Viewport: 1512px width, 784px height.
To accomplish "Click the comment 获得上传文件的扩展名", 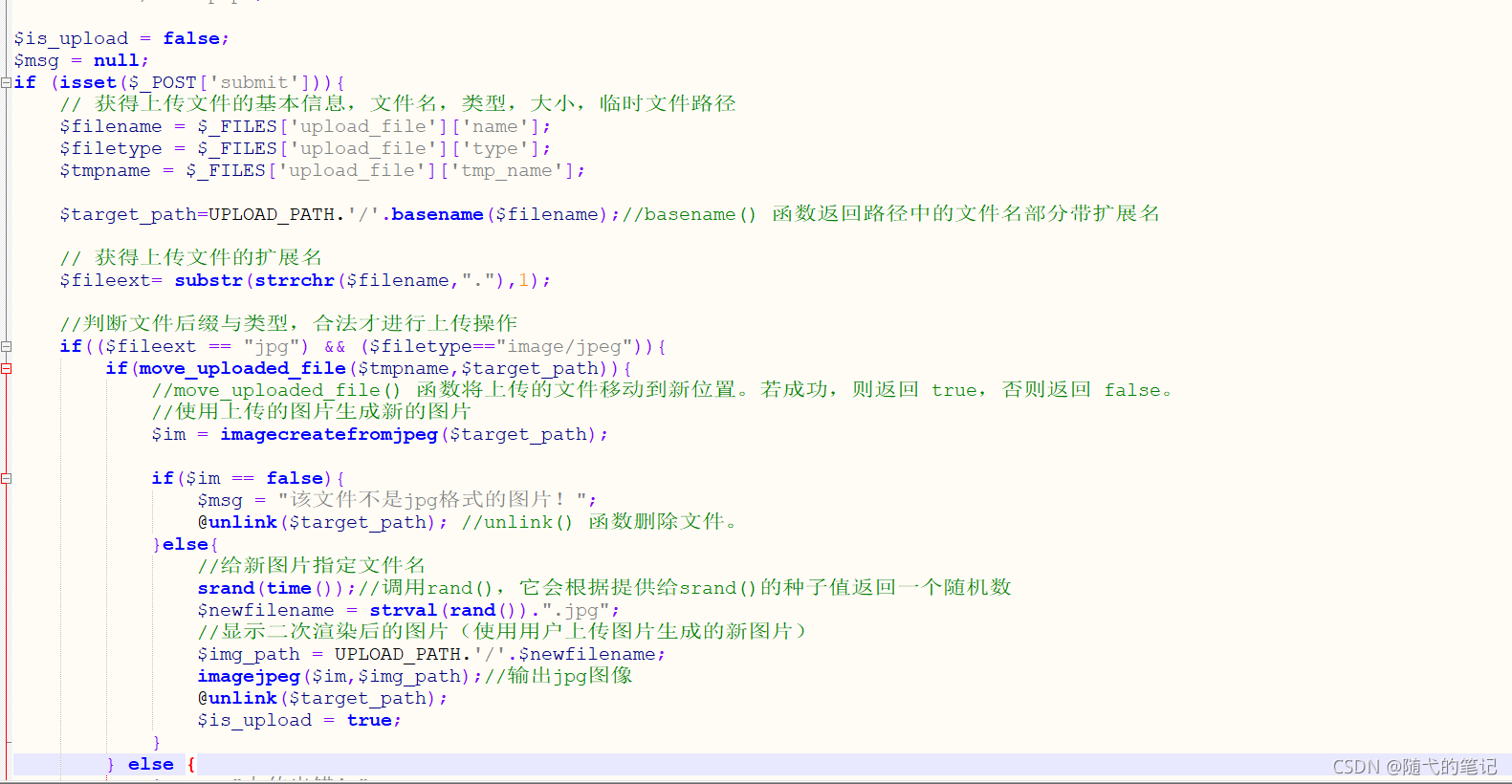I will (191, 257).
